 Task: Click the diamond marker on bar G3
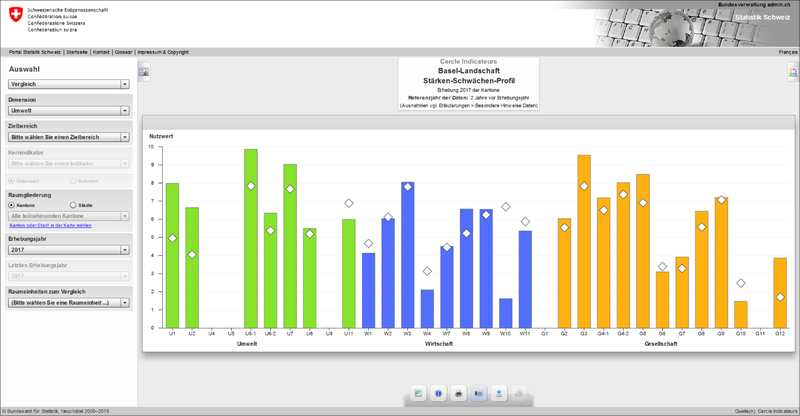click(x=584, y=186)
